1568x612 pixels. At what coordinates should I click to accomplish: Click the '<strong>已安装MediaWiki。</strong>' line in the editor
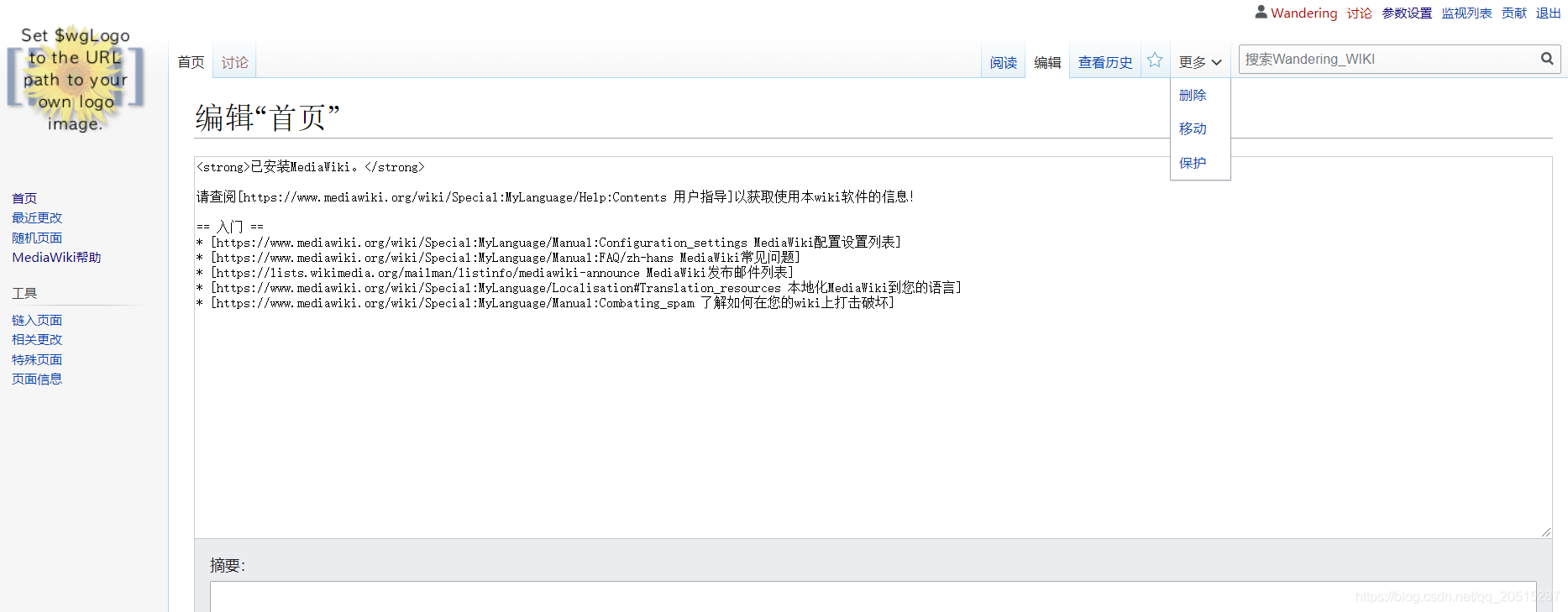311,167
